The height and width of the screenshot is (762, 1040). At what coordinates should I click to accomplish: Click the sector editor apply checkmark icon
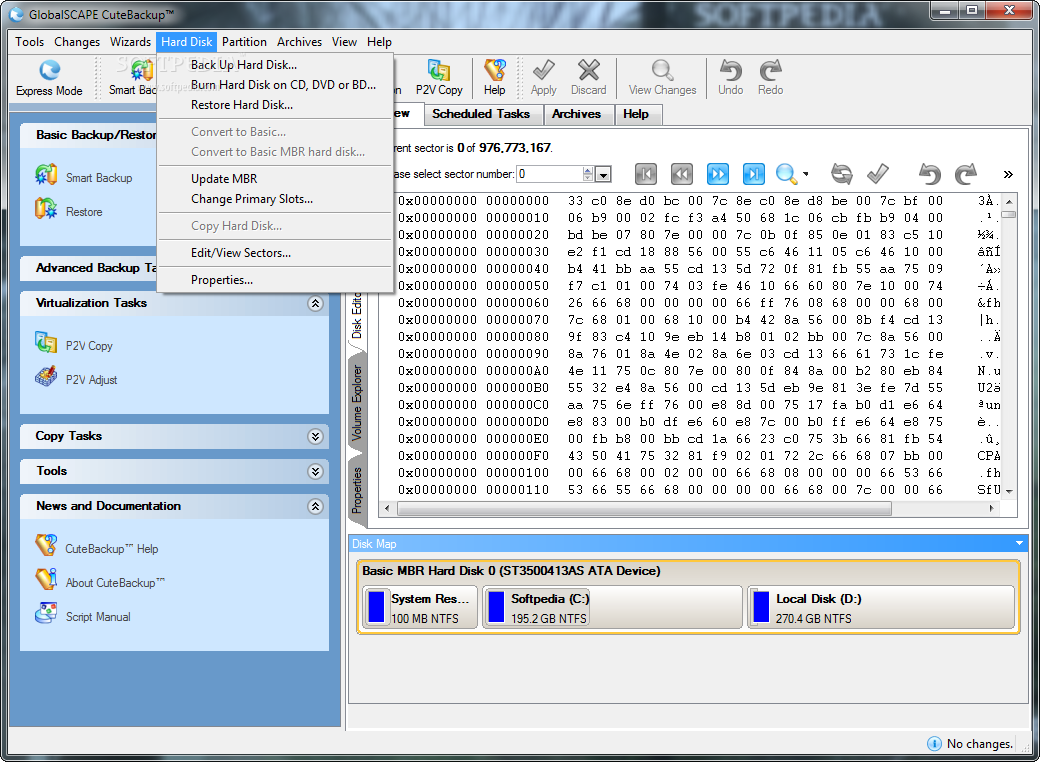click(878, 174)
